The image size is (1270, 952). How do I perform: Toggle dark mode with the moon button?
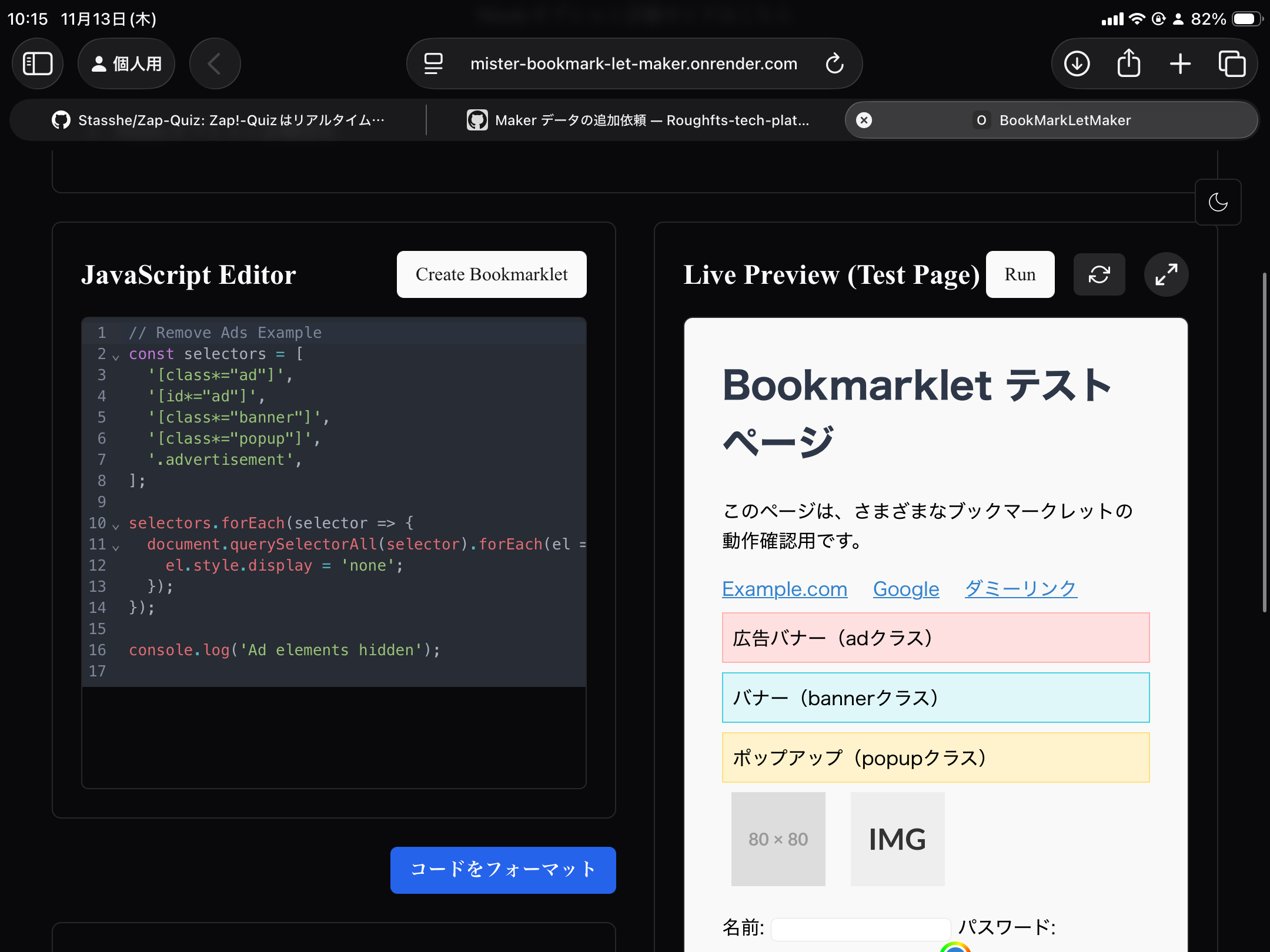click(1218, 202)
